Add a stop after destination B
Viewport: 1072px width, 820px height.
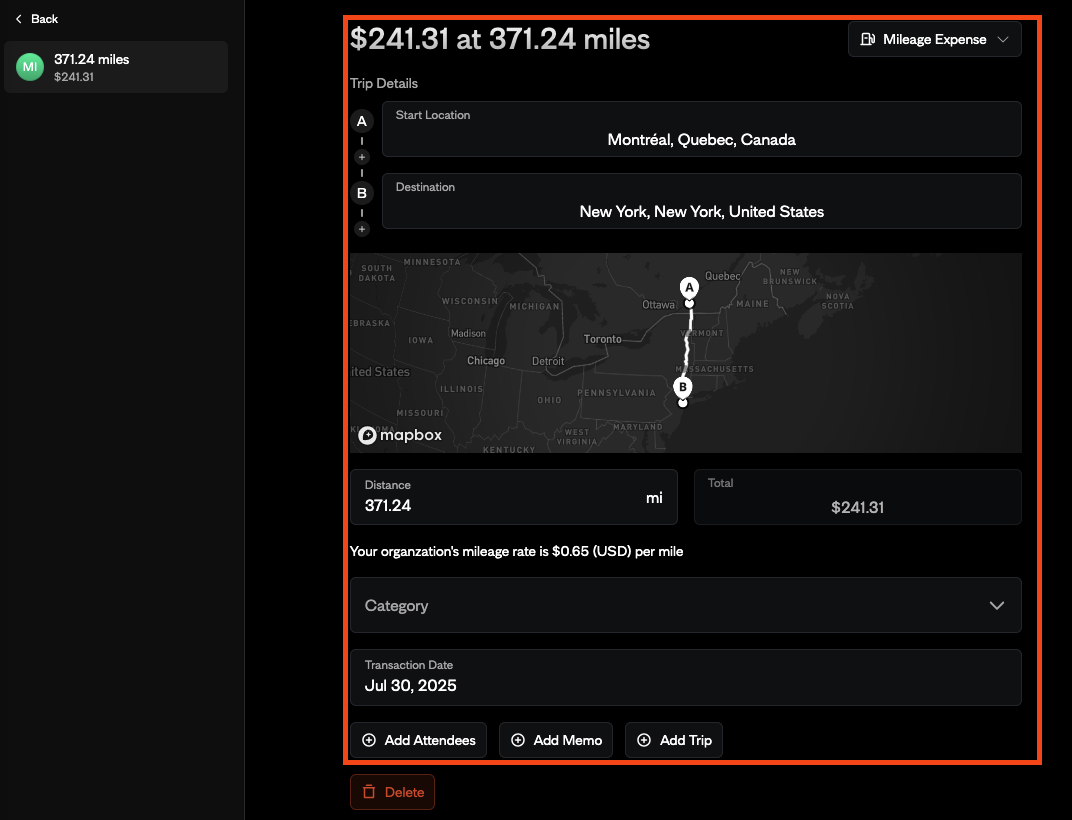[362, 229]
